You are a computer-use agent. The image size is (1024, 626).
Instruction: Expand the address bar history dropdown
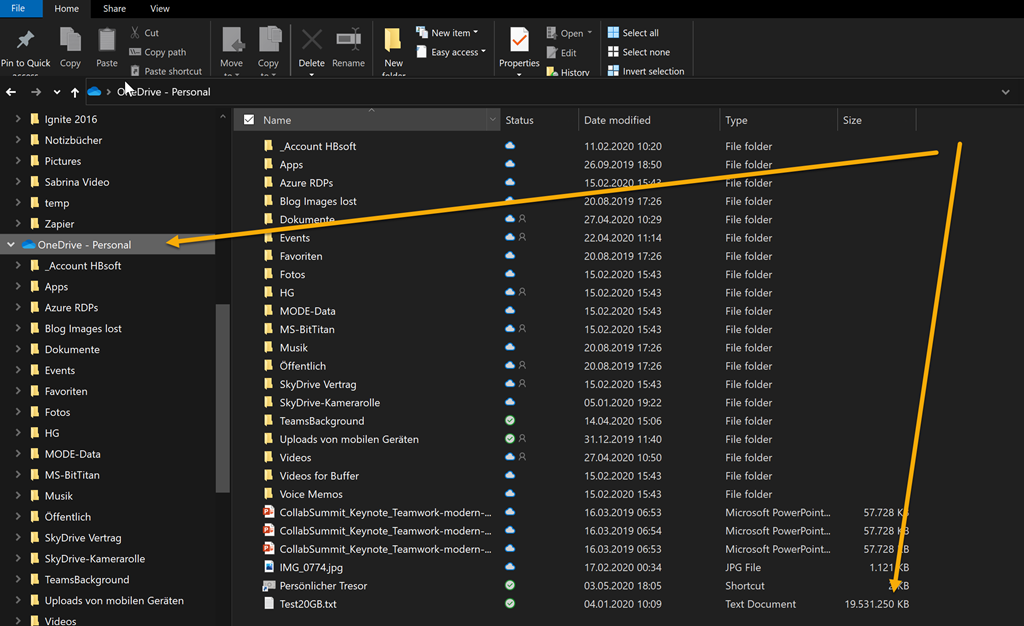1005,92
